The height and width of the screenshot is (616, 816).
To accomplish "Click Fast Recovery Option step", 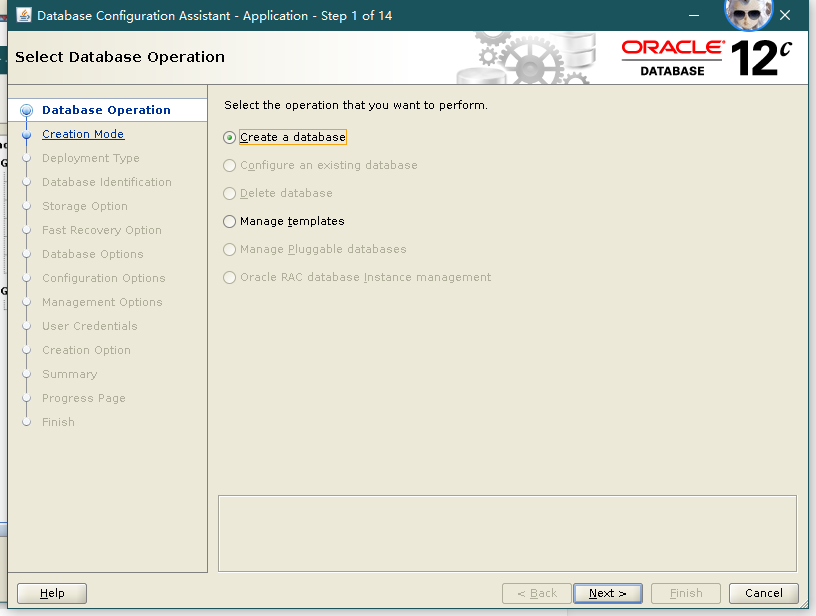I will click(101, 230).
